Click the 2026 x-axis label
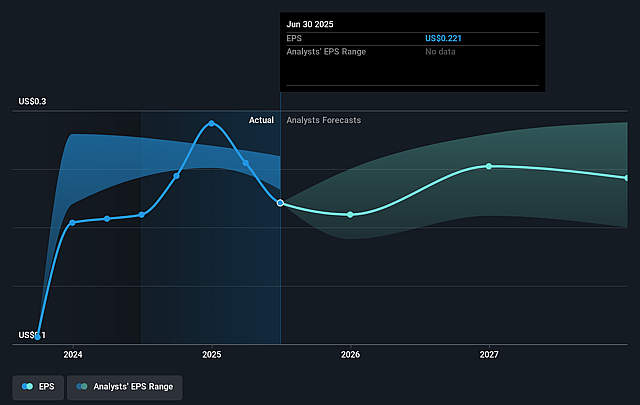Viewport: 640px width, 405px height. point(350,354)
